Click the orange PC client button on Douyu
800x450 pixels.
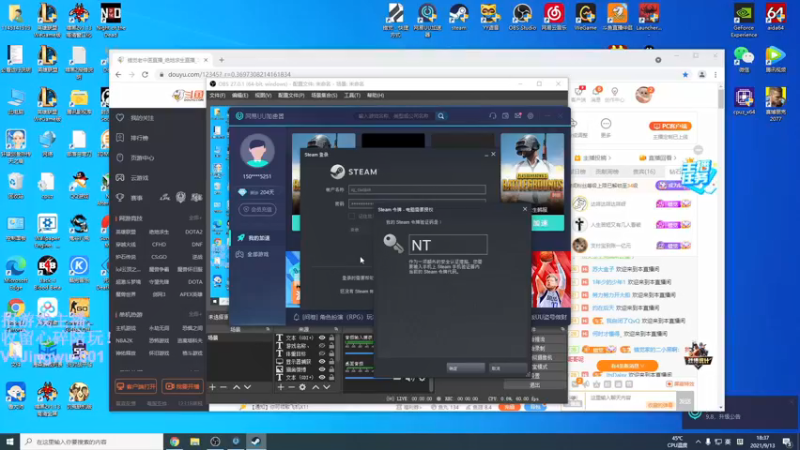[670, 126]
